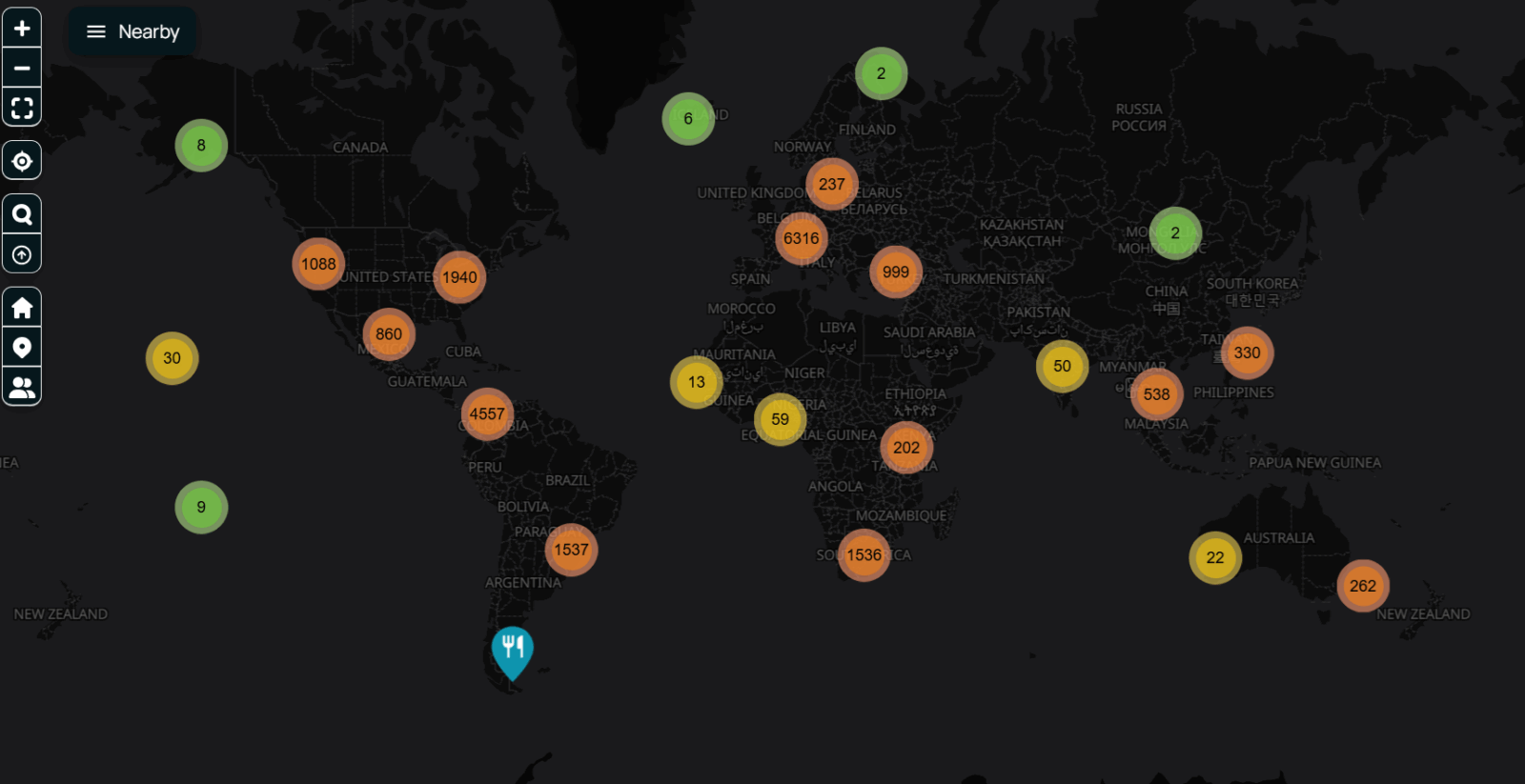Expand the 6316 cluster over Europe

801,238
